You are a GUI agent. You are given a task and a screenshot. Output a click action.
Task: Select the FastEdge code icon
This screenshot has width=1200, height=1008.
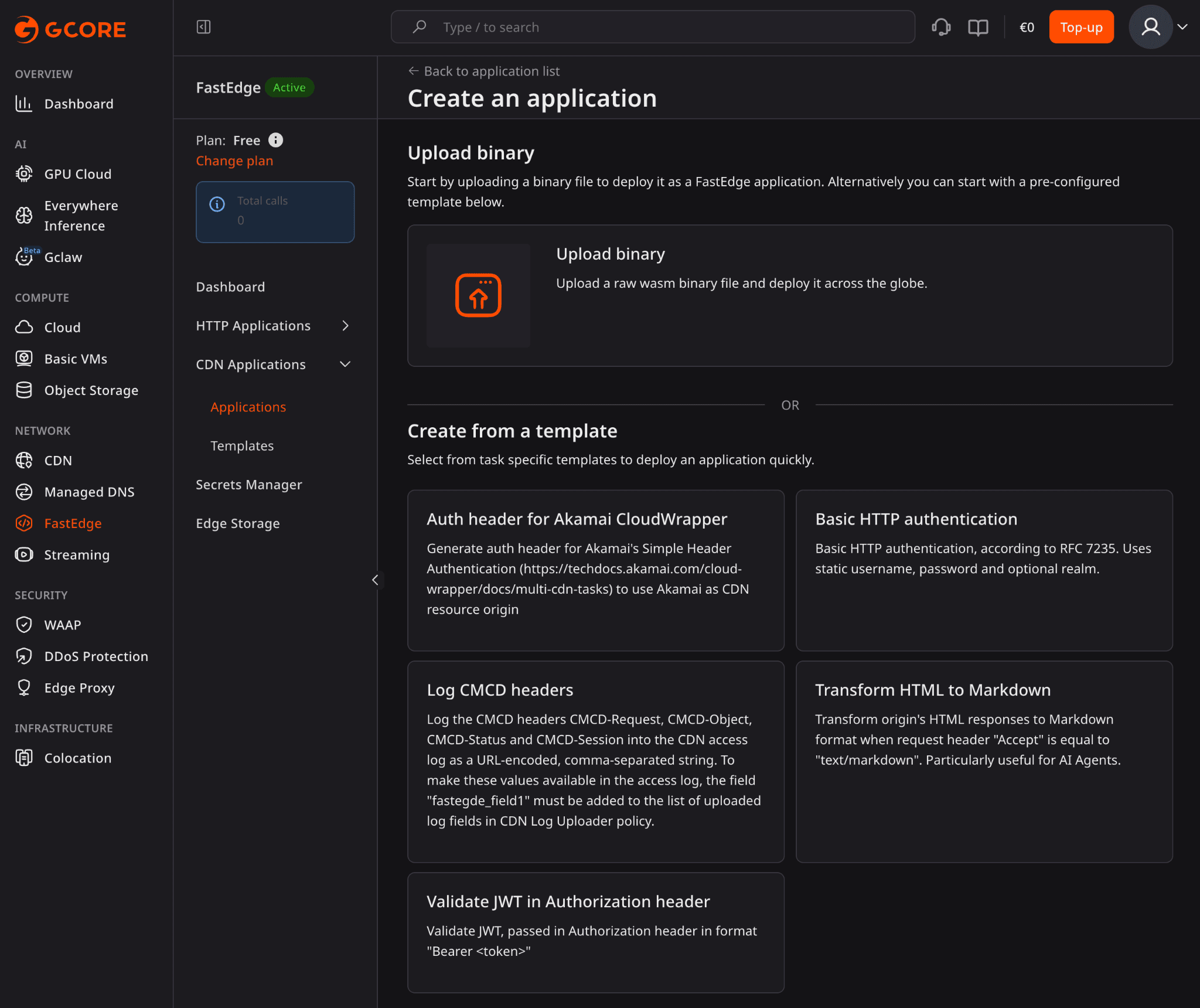23,523
